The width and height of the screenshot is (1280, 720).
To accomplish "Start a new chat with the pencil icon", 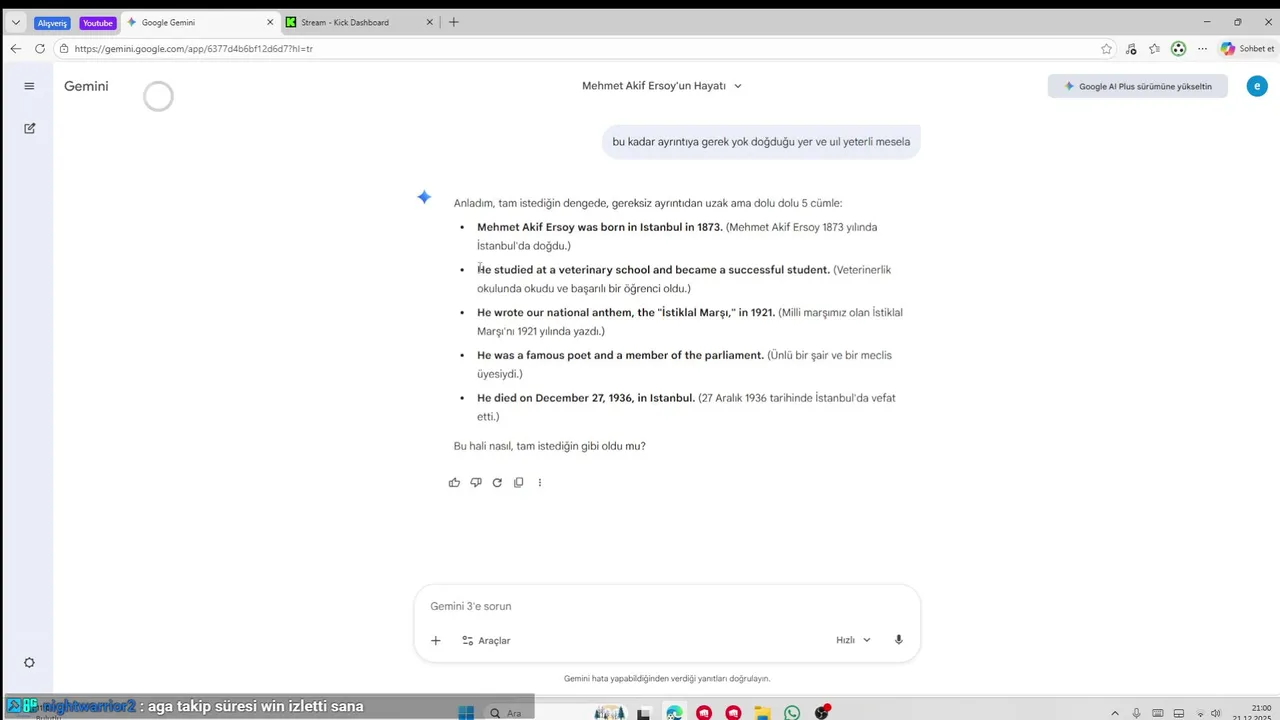I will 29,128.
